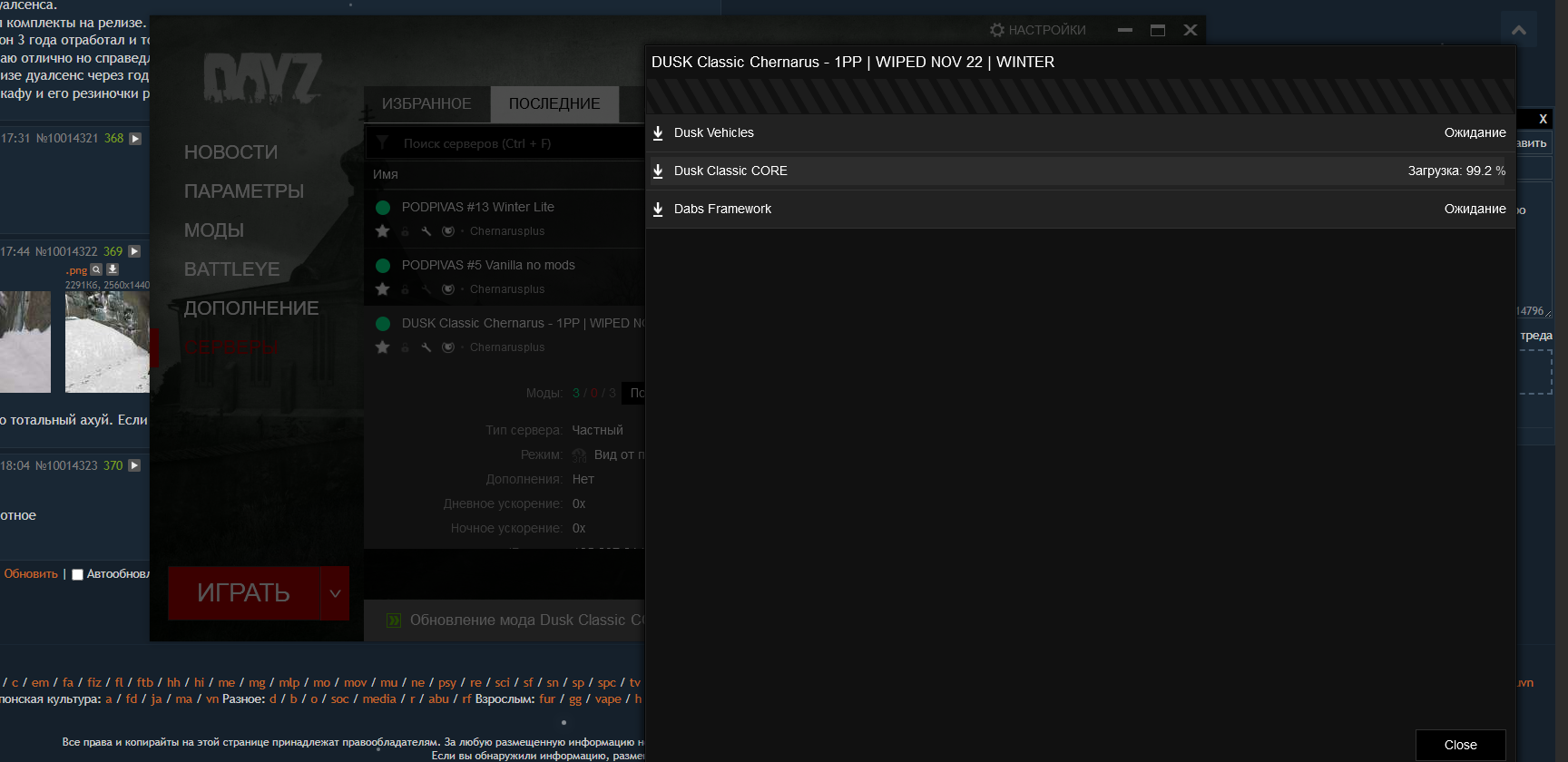This screenshot has width=1568, height=762.
Task: Click the lock icon under DUSK Classic Chernarus
Action: [x=406, y=347]
